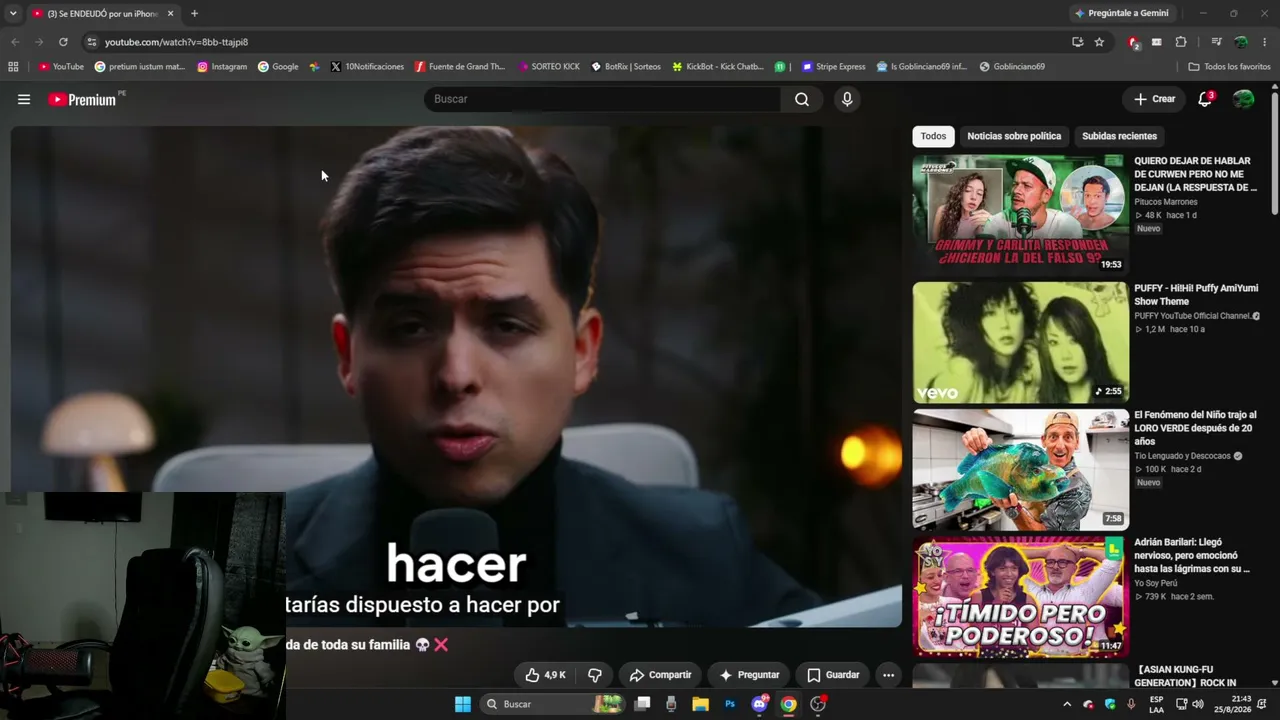Open more actions three-dot menu below video
Screen dimensions: 1280x720
pos(888,675)
